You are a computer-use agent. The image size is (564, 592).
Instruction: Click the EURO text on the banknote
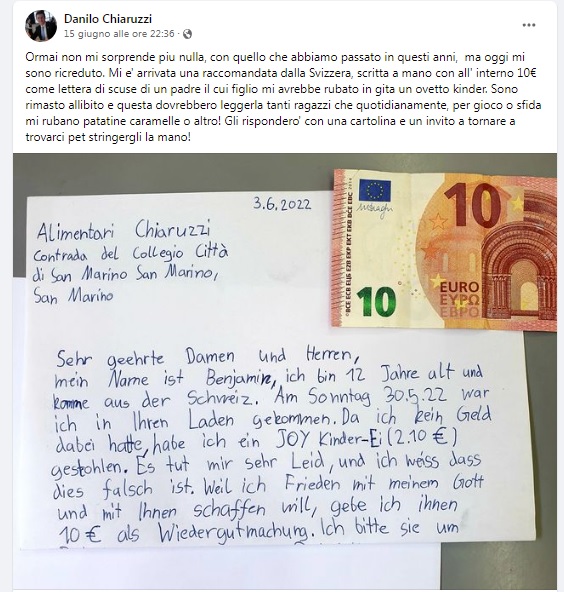459,288
